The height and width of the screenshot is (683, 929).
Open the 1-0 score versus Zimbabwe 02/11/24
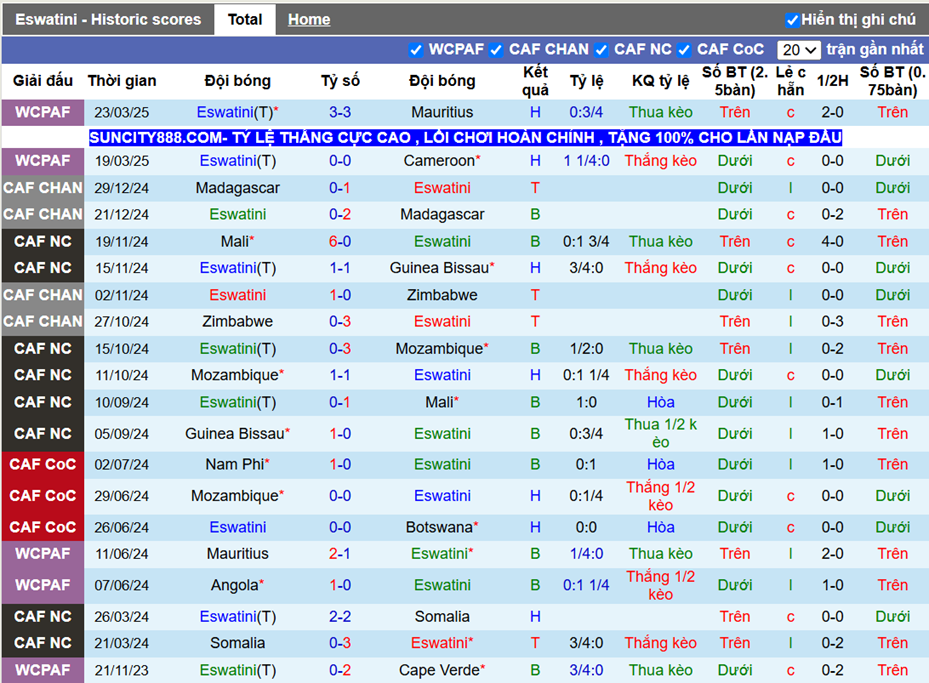click(x=340, y=295)
